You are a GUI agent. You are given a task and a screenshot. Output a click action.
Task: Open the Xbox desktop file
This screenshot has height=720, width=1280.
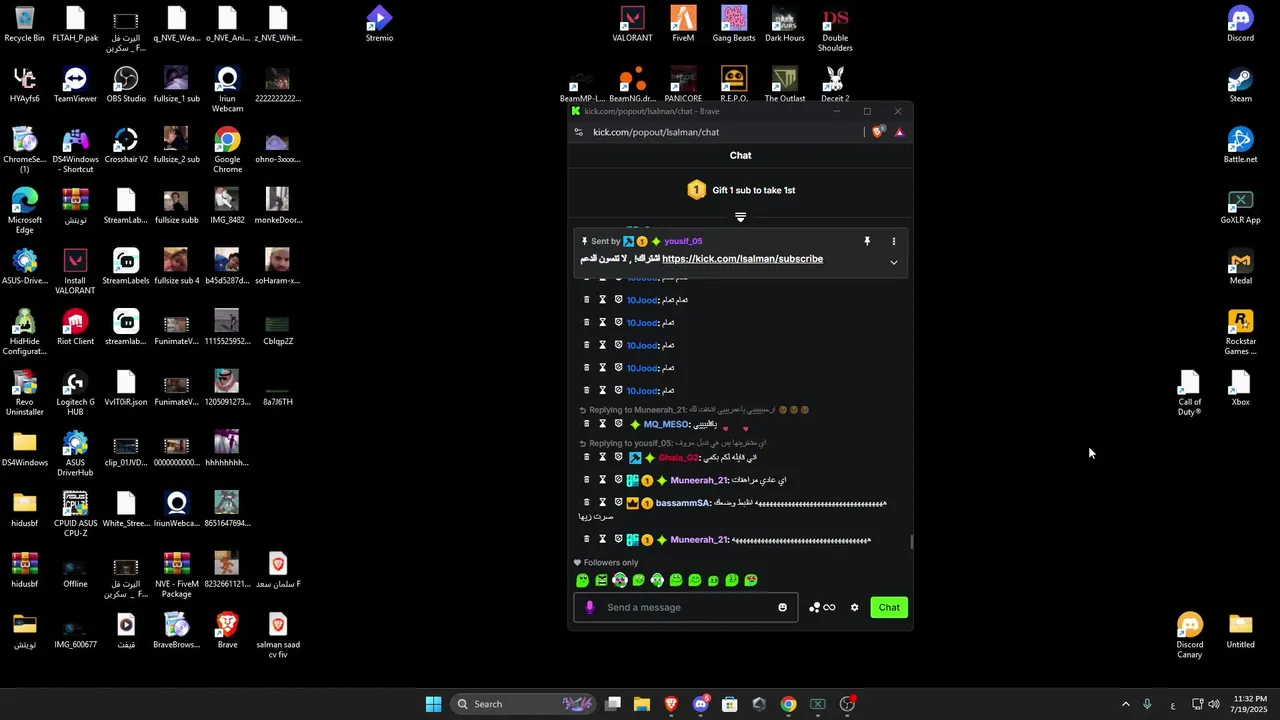coord(1240,389)
